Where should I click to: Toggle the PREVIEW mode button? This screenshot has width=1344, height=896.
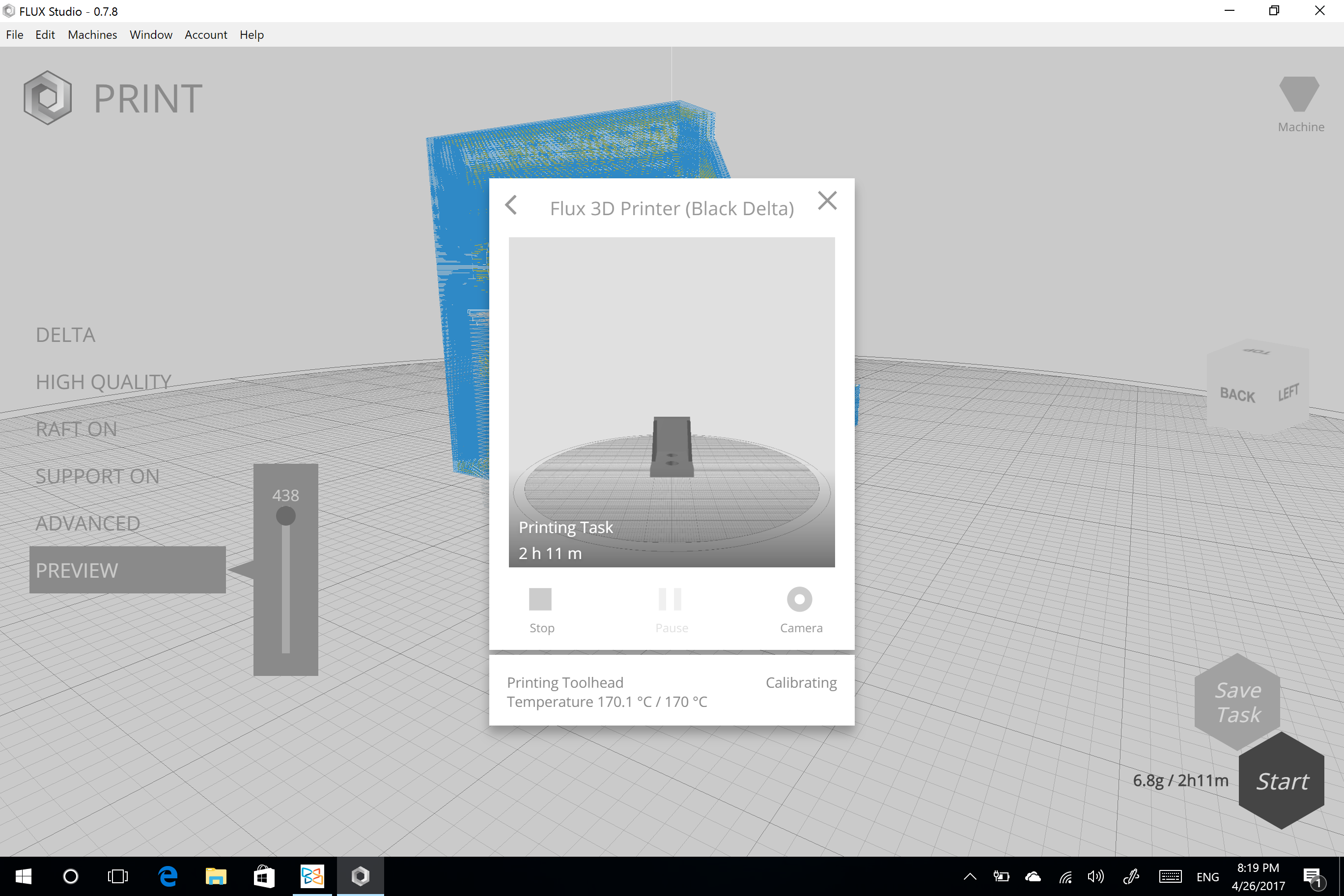click(127, 570)
